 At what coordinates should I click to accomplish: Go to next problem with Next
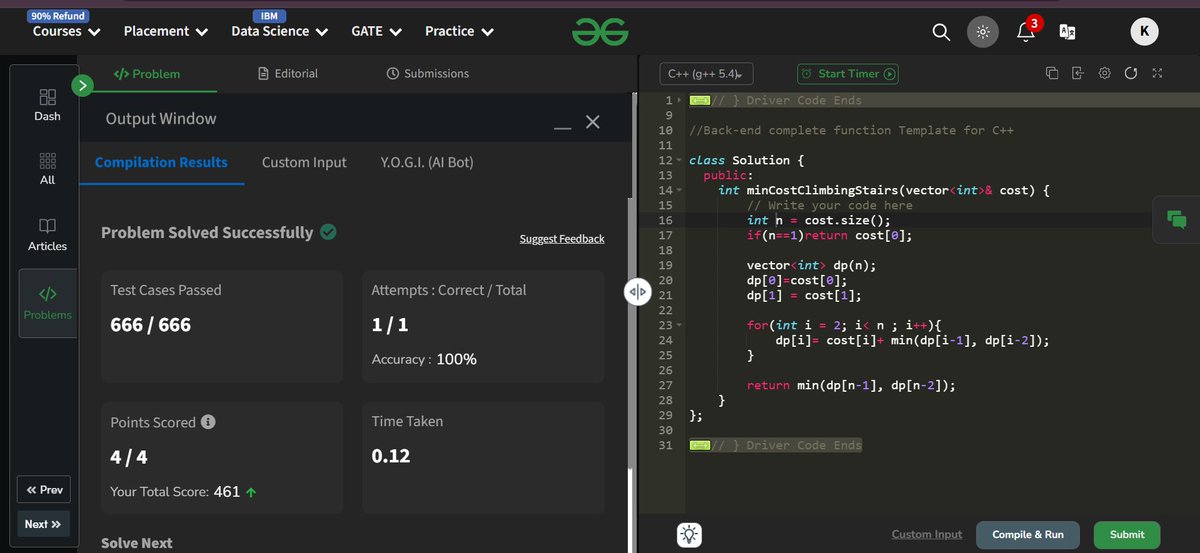(x=44, y=524)
